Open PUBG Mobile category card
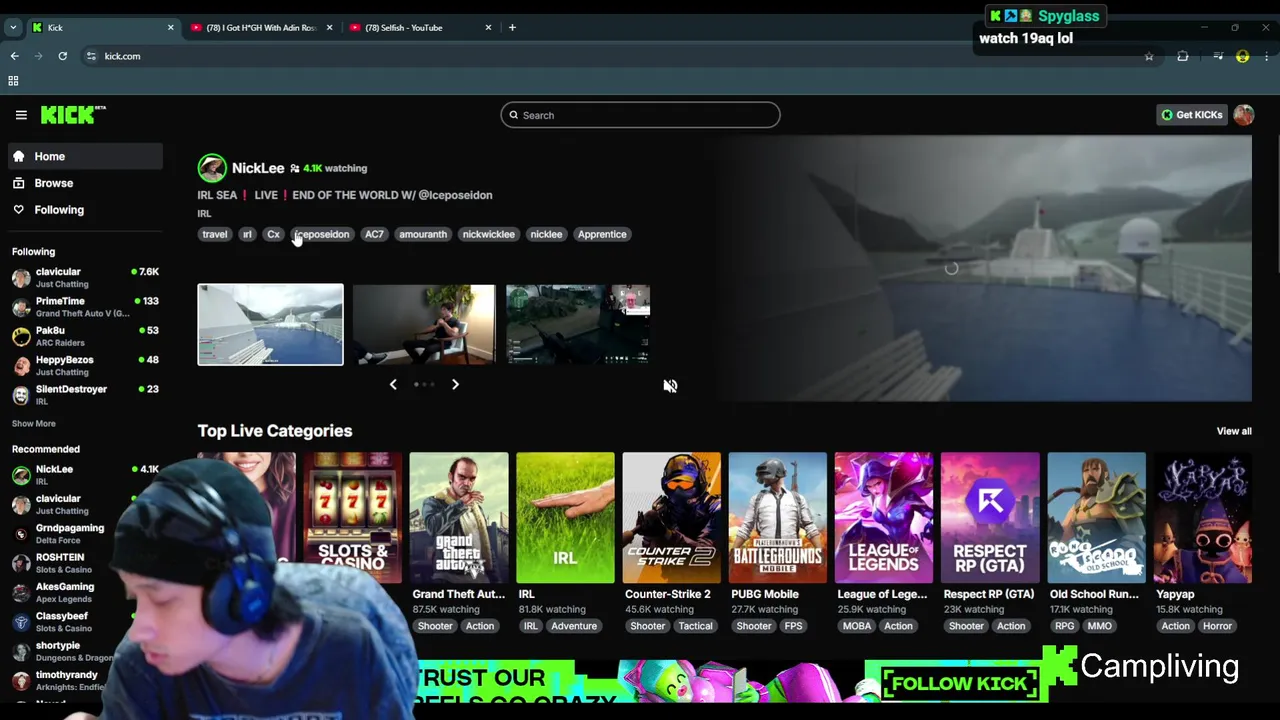The width and height of the screenshot is (1280, 720). [x=778, y=518]
